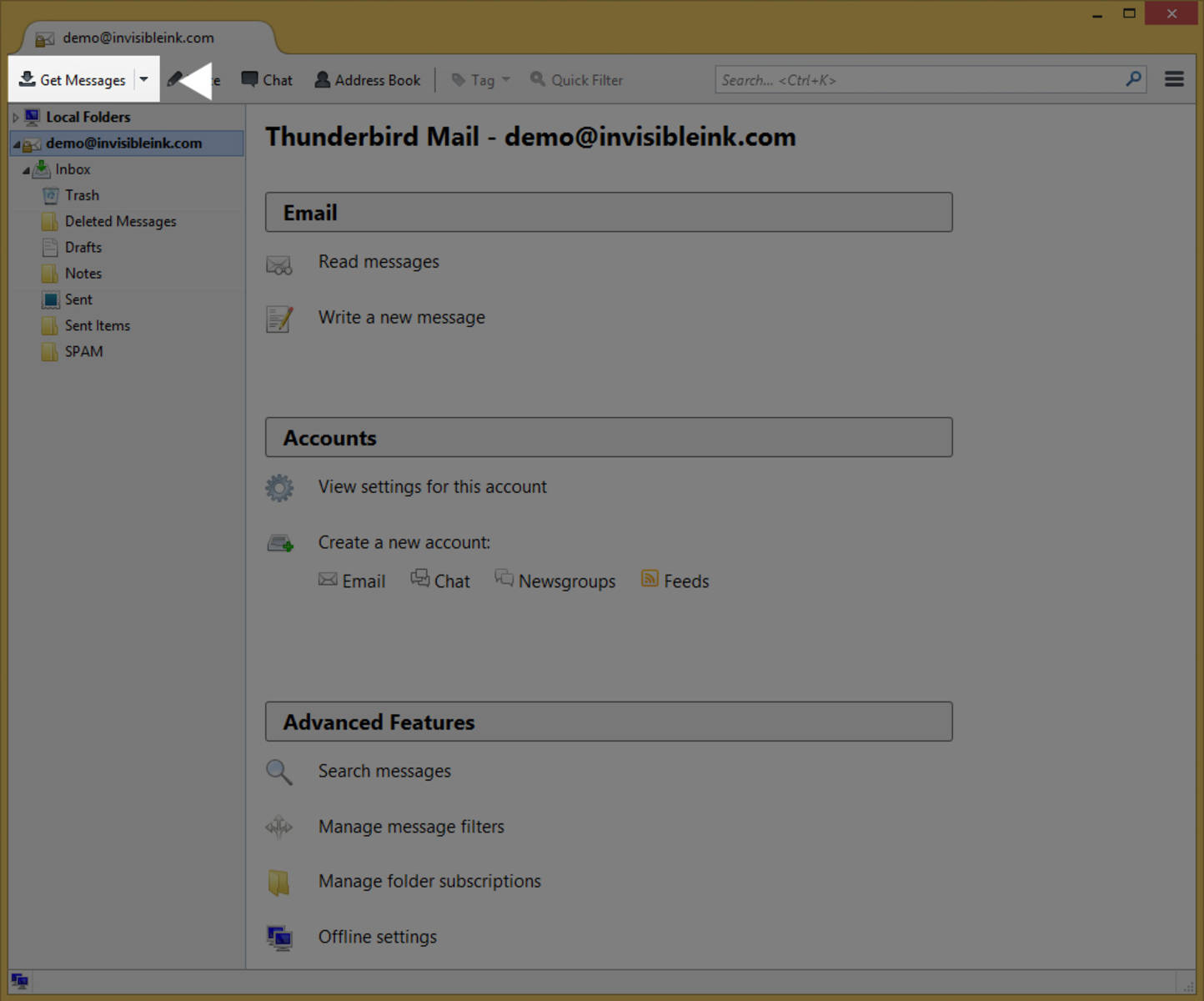Open Manage message filters

[x=412, y=827]
